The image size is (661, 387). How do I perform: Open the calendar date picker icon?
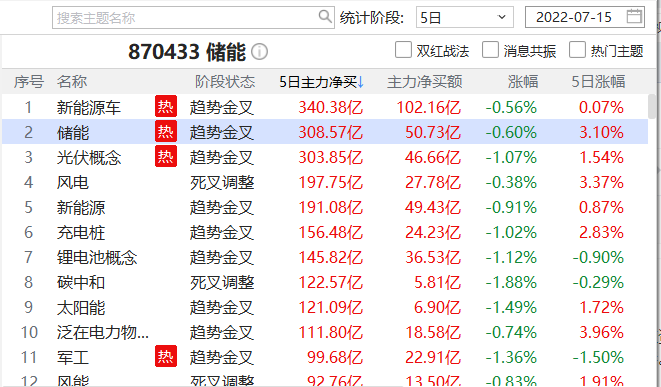point(634,16)
